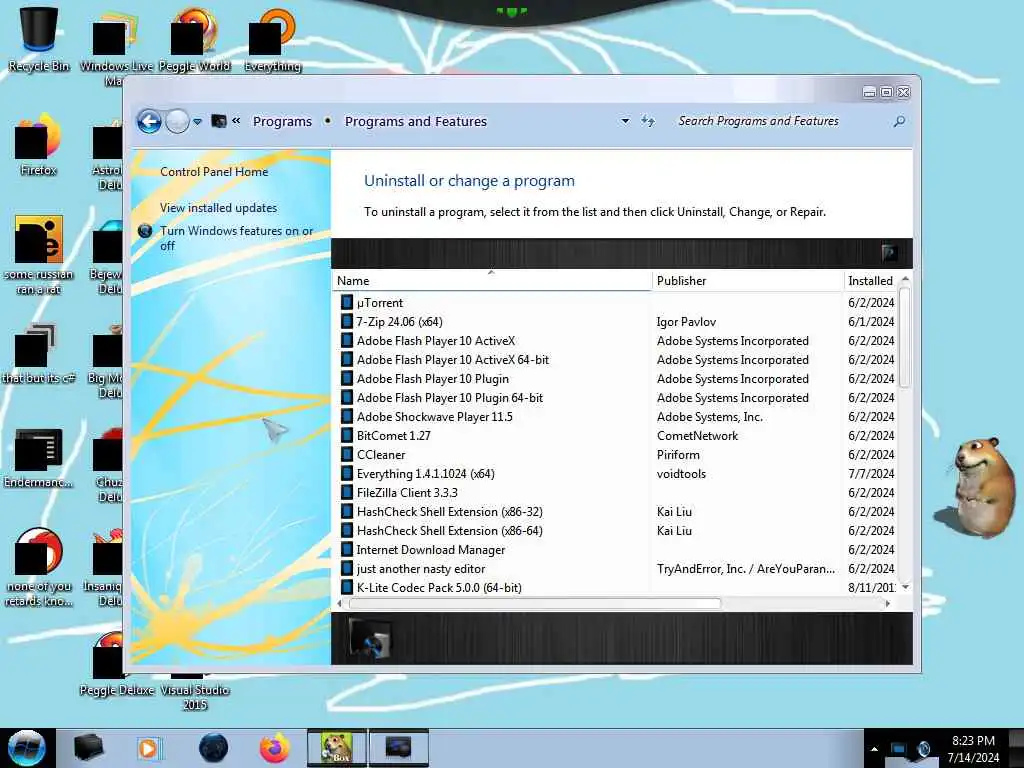1024x768 pixels.
Task: Open View installed updates link
Action: [218, 208]
